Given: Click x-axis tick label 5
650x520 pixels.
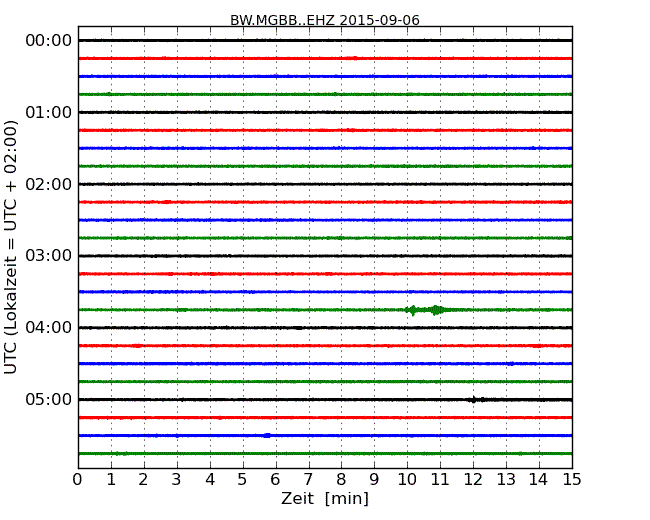Looking at the screenshot, I should [x=243, y=480].
